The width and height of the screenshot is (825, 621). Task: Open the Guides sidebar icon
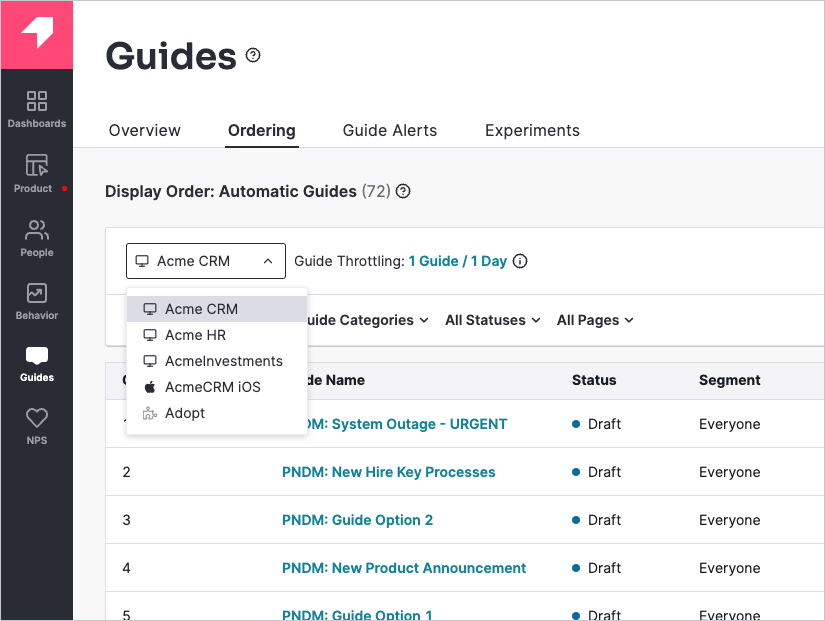(x=36, y=362)
